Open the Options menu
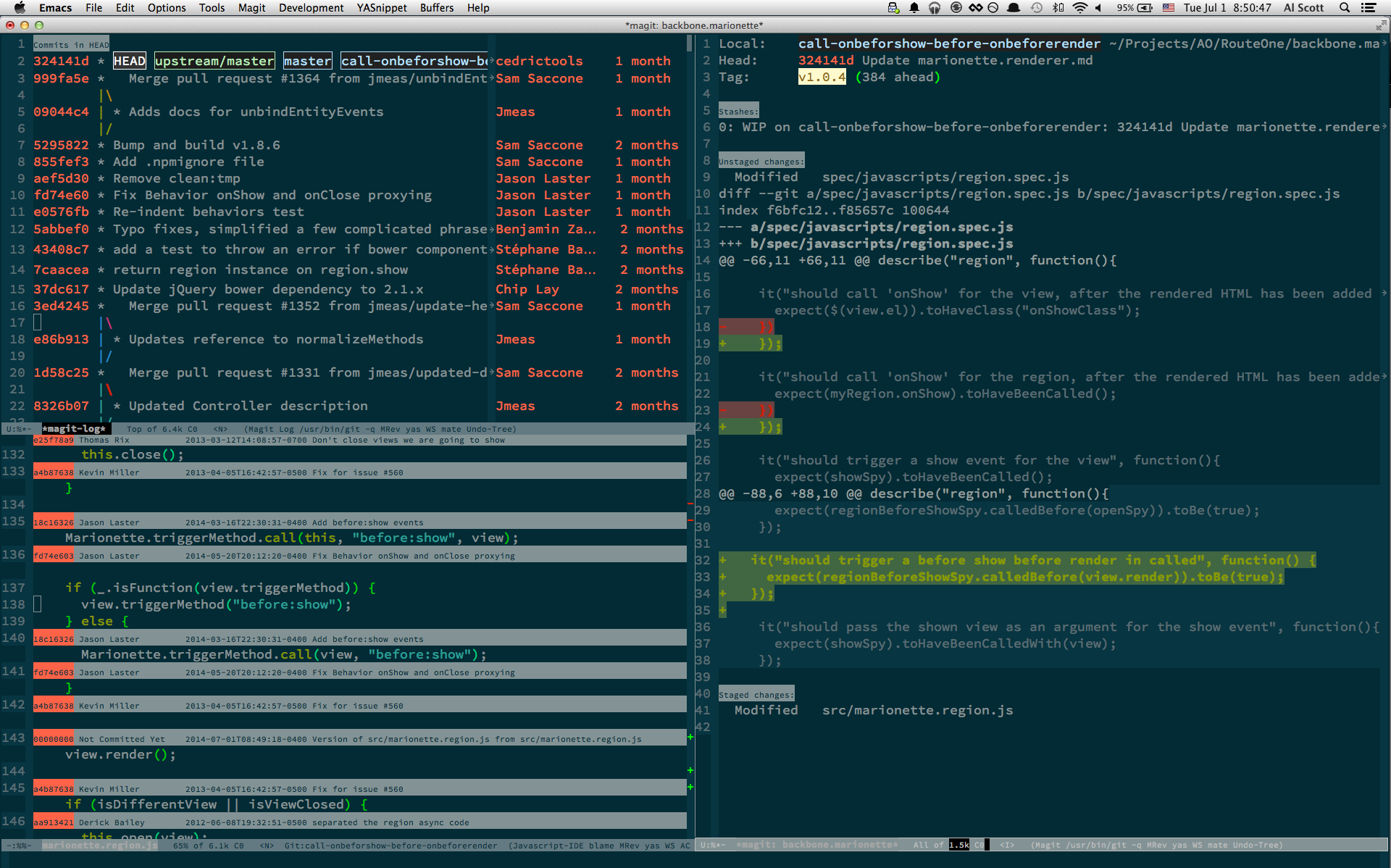This screenshot has height=868, width=1391. click(167, 8)
